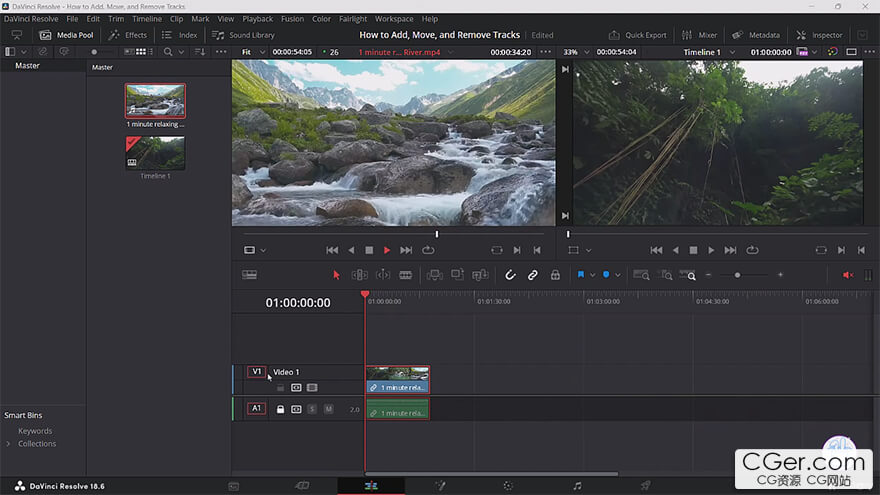Open the Fusion menu
Screen dimensions: 880x495
pyautogui.click(x=292, y=19)
